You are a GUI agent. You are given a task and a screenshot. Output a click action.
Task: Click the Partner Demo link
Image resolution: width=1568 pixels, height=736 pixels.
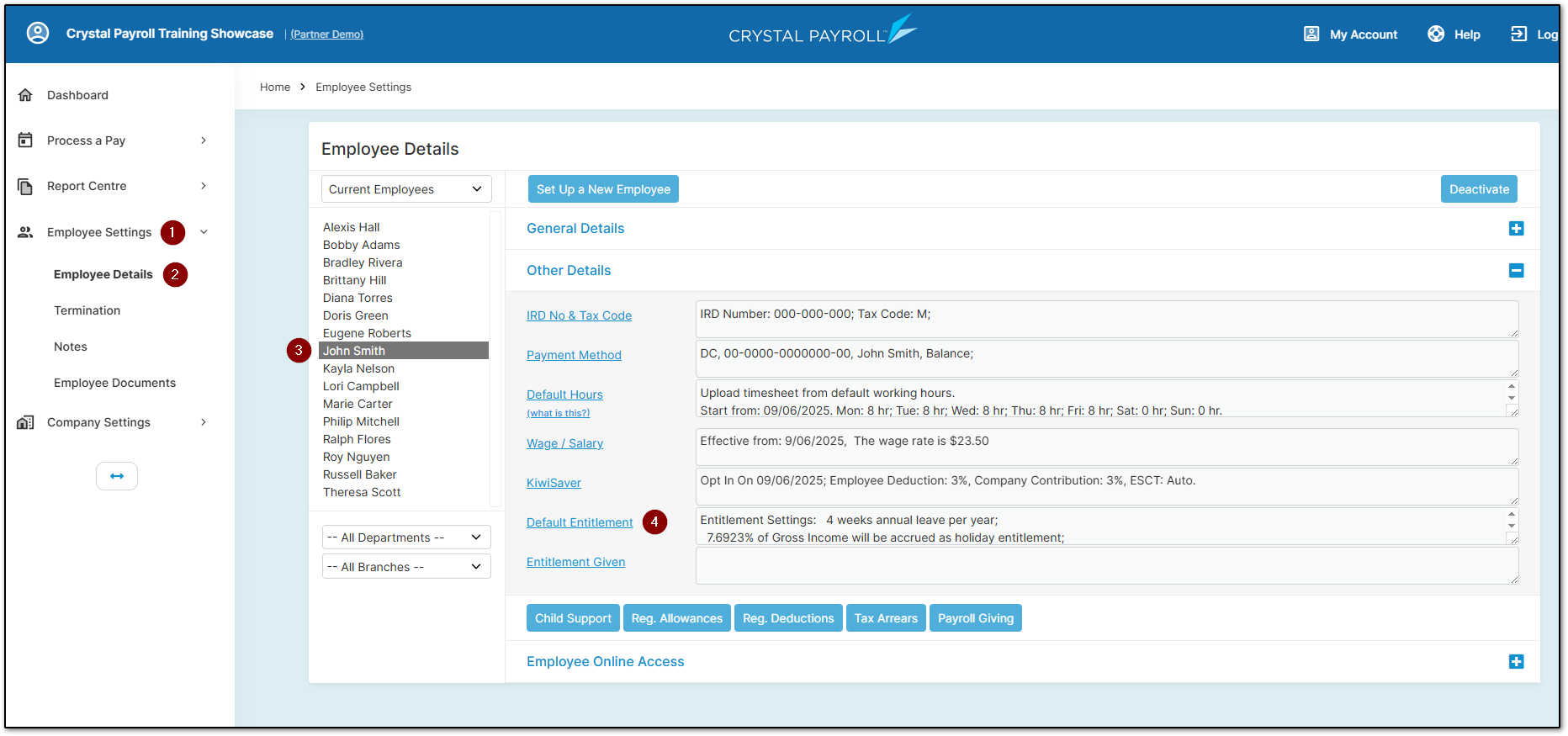327,34
